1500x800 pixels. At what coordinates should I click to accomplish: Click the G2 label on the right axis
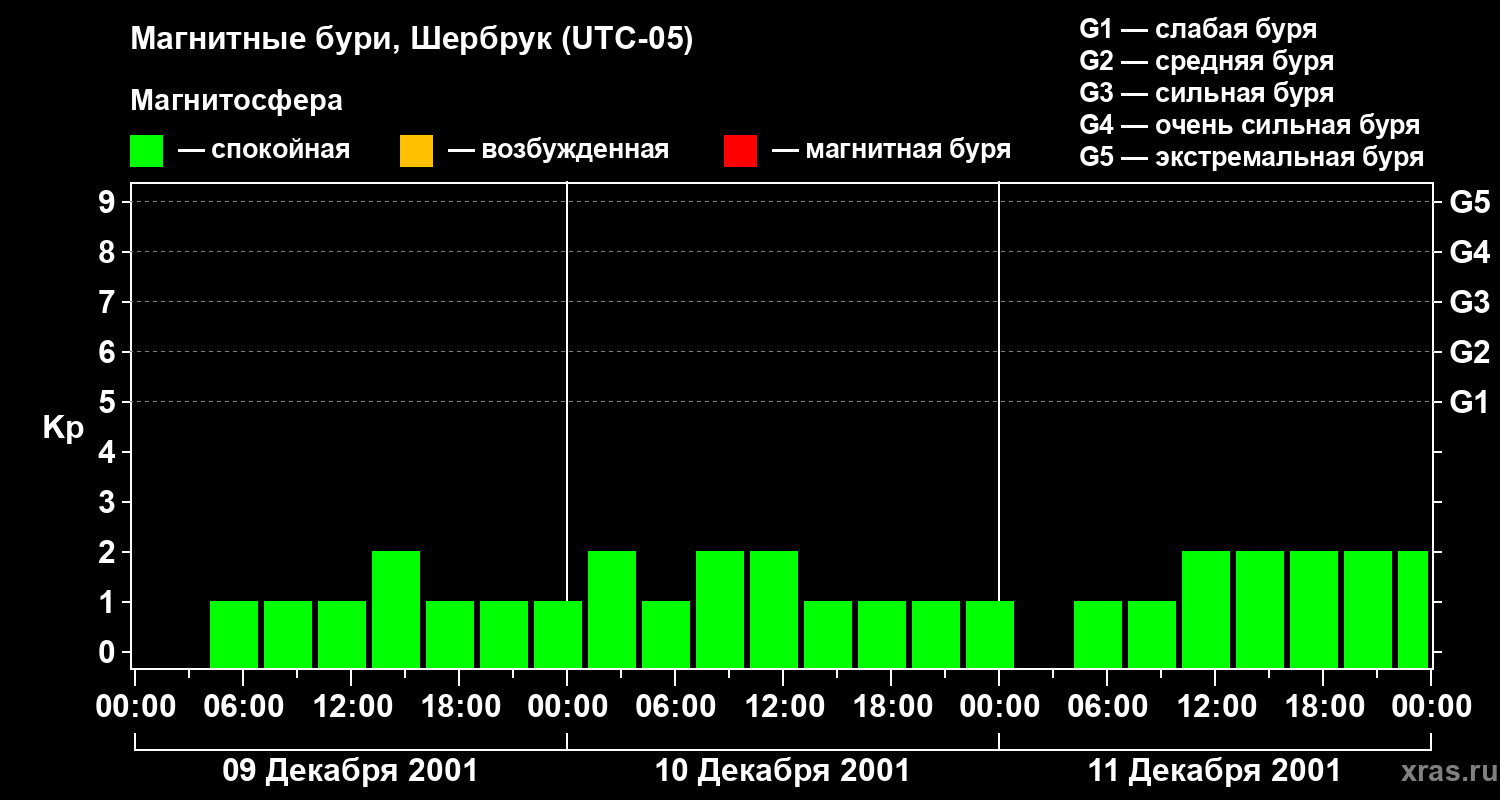pos(1469,352)
